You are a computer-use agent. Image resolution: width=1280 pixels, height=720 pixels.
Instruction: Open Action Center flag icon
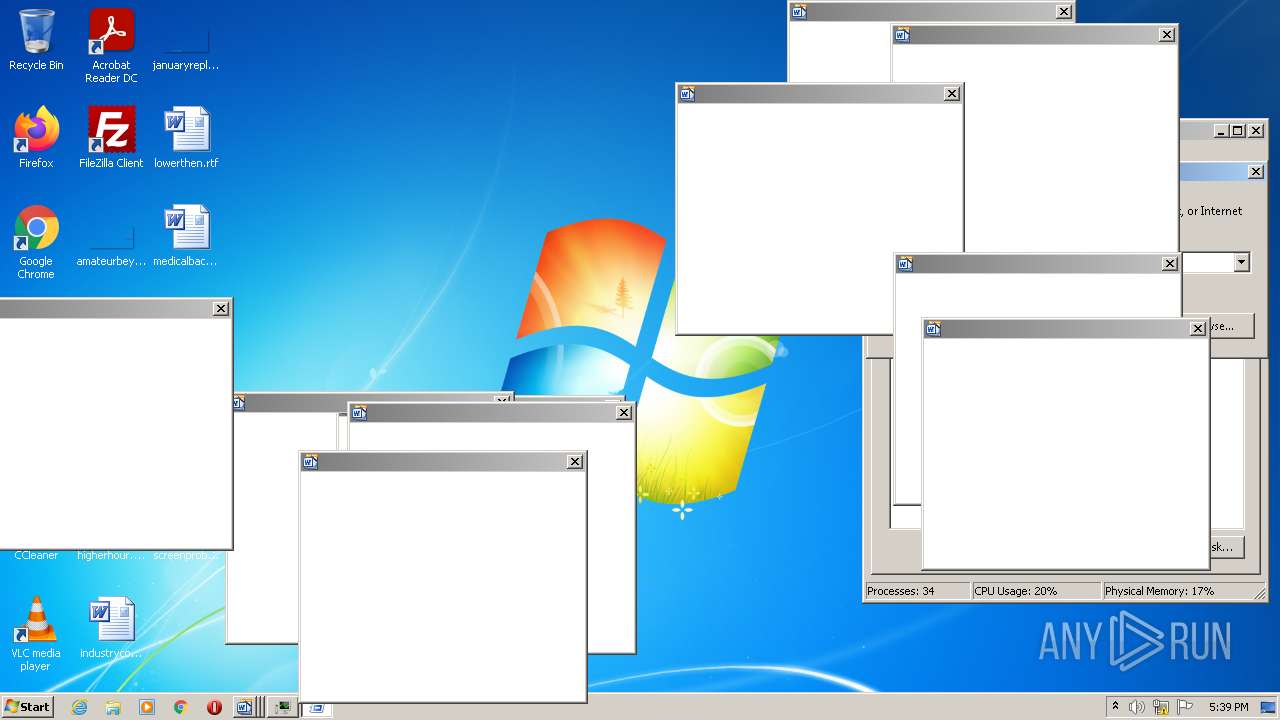coord(1185,707)
